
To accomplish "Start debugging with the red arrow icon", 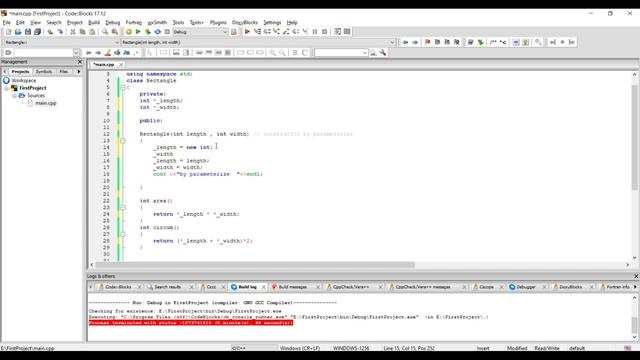I will tap(247, 32).
